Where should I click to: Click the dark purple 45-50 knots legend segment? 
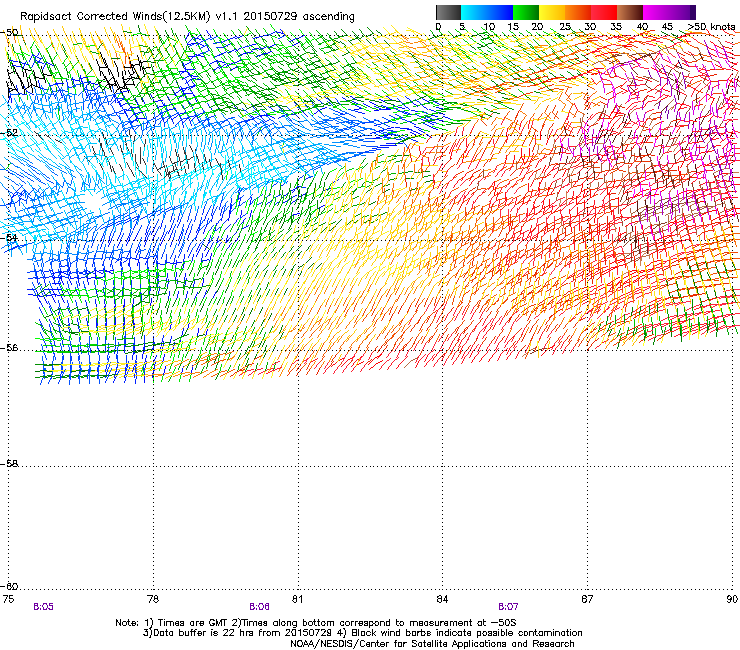pyautogui.click(x=682, y=12)
